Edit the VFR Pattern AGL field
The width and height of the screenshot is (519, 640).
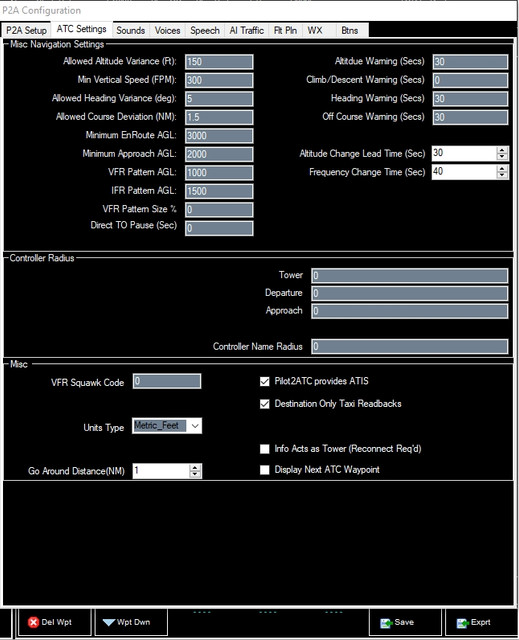tap(219, 173)
